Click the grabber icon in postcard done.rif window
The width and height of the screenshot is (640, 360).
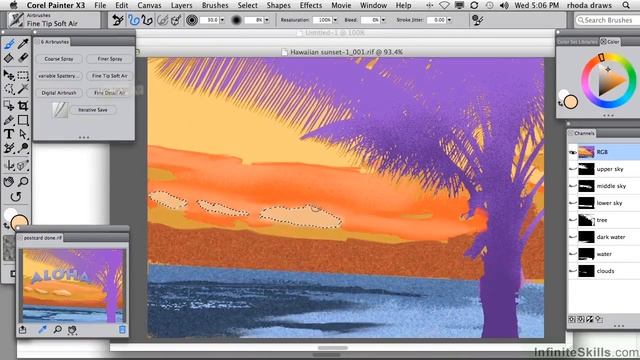click(x=72, y=330)
